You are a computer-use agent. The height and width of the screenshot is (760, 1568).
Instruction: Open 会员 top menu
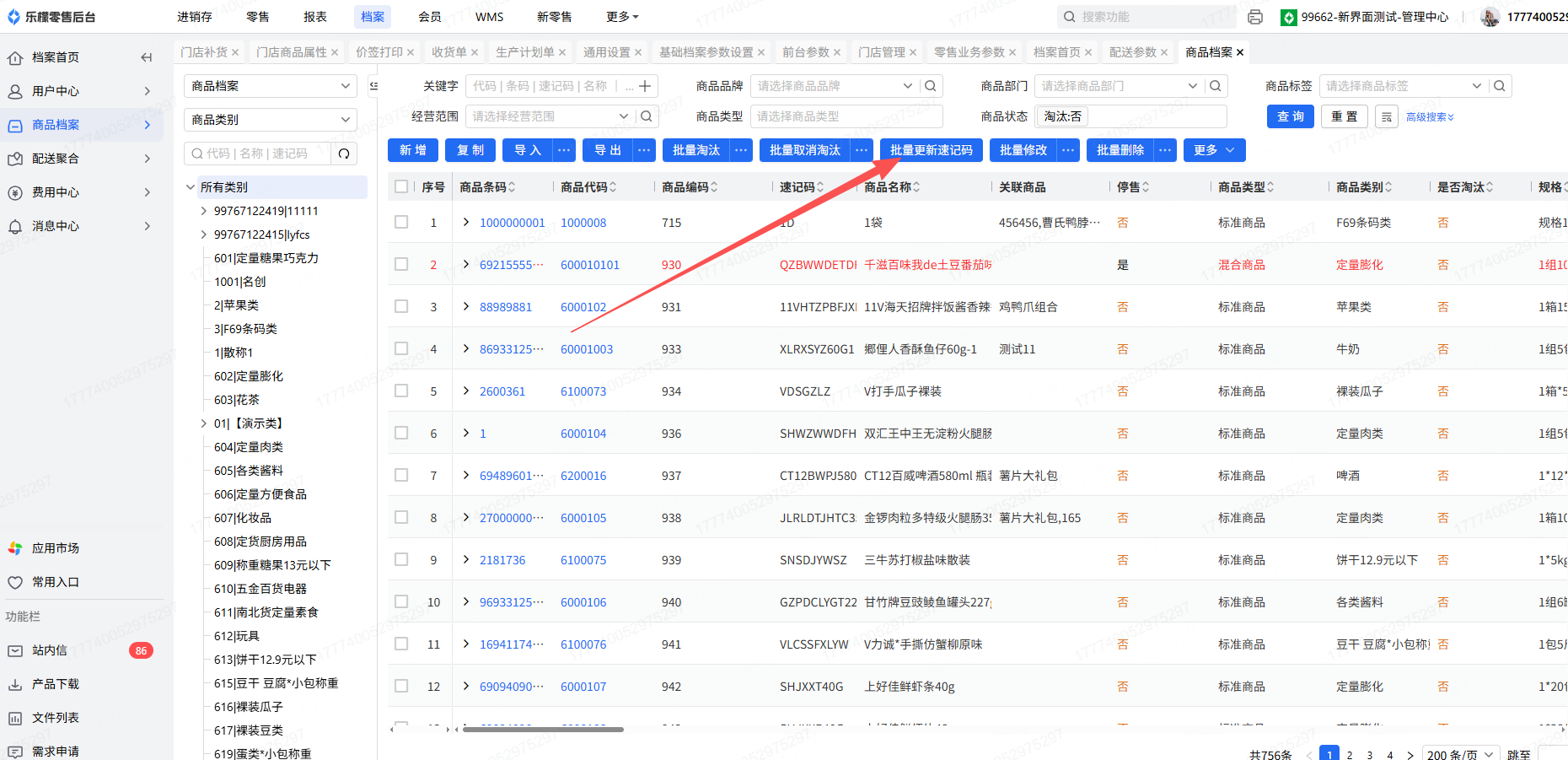tap(430, 17)
